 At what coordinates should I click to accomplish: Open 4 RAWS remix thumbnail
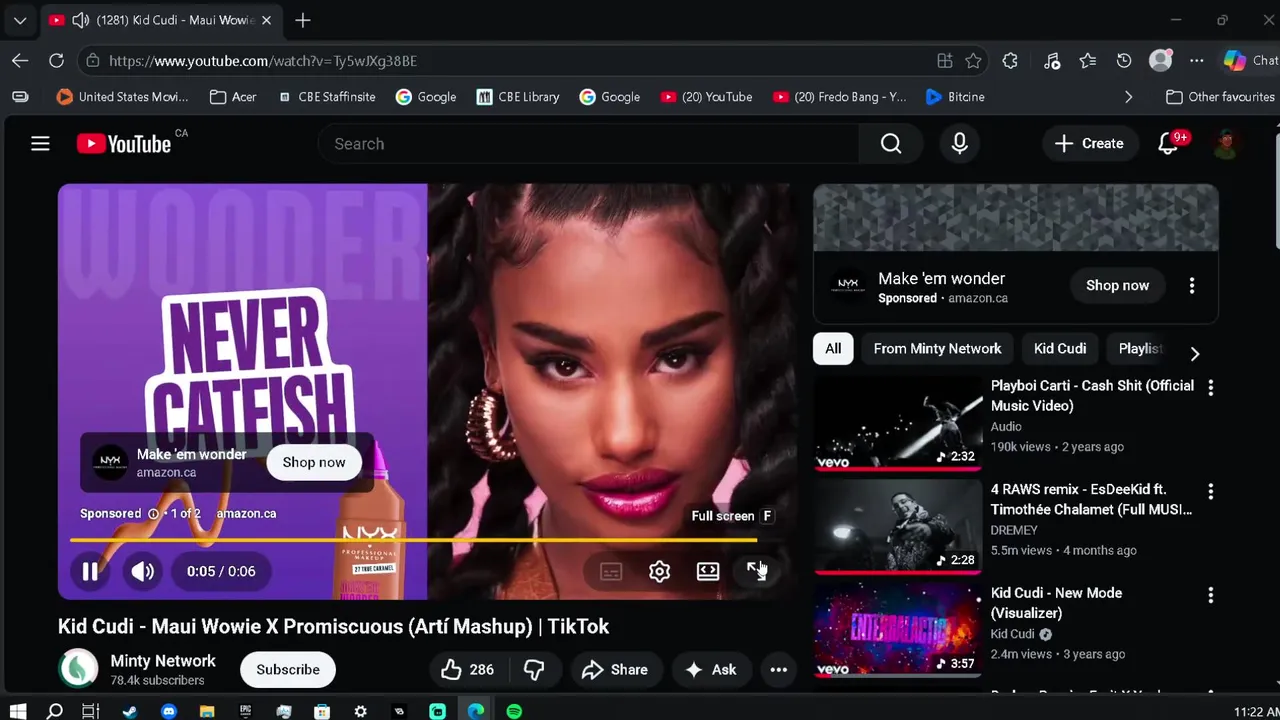tap(898, 526)
